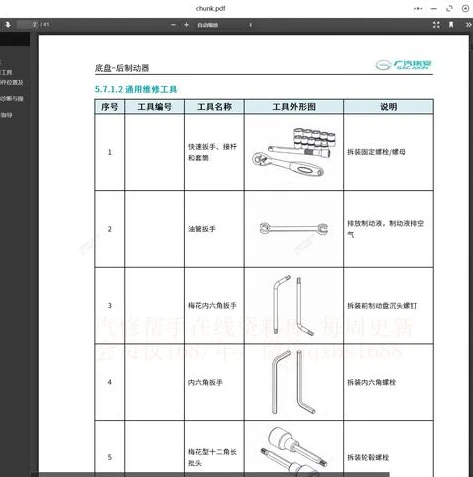Click the oil pipe wrench image
473x477 pixels.
(294, 229)
